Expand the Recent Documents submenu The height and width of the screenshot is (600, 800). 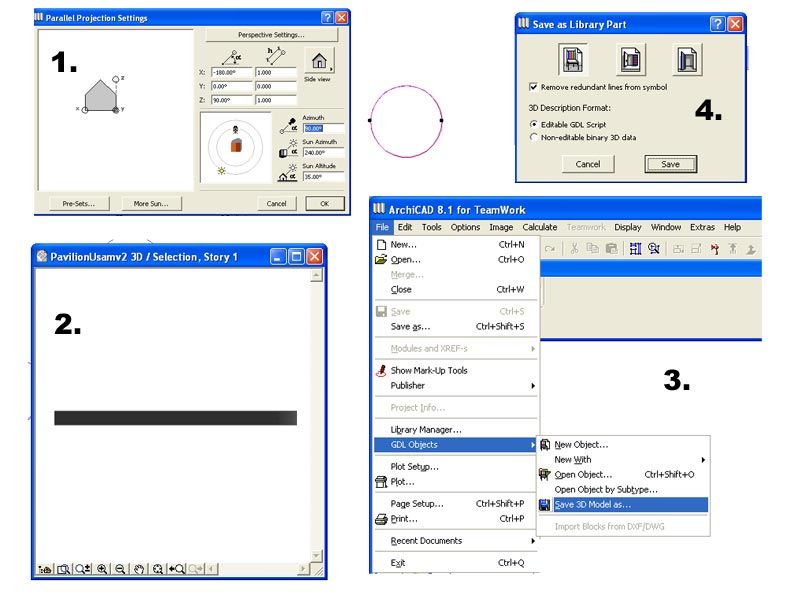click(x=533, y=541)
